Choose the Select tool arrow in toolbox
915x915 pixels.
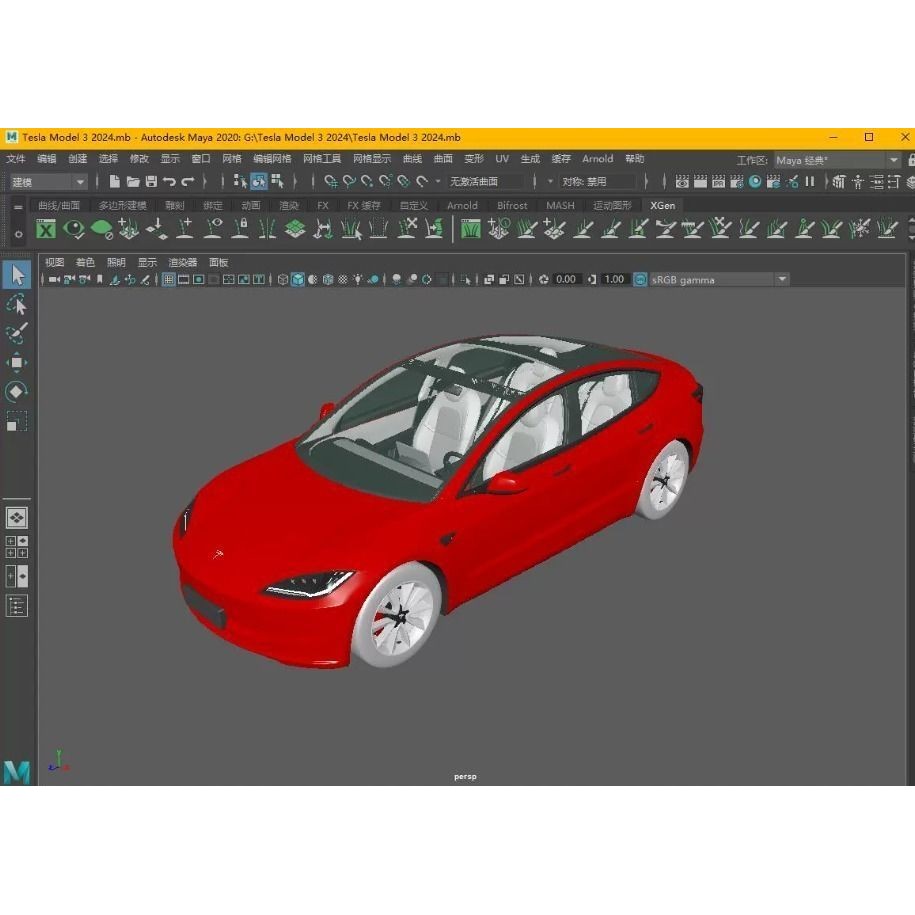tap(17, 275)
